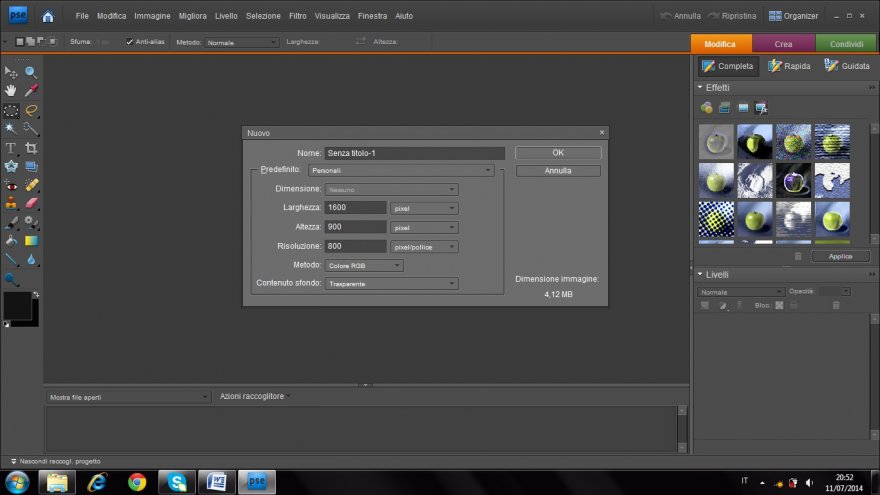Click OK in the Nuovo dialog
This screenshot has width=880, height=495.
click(558, 153)
